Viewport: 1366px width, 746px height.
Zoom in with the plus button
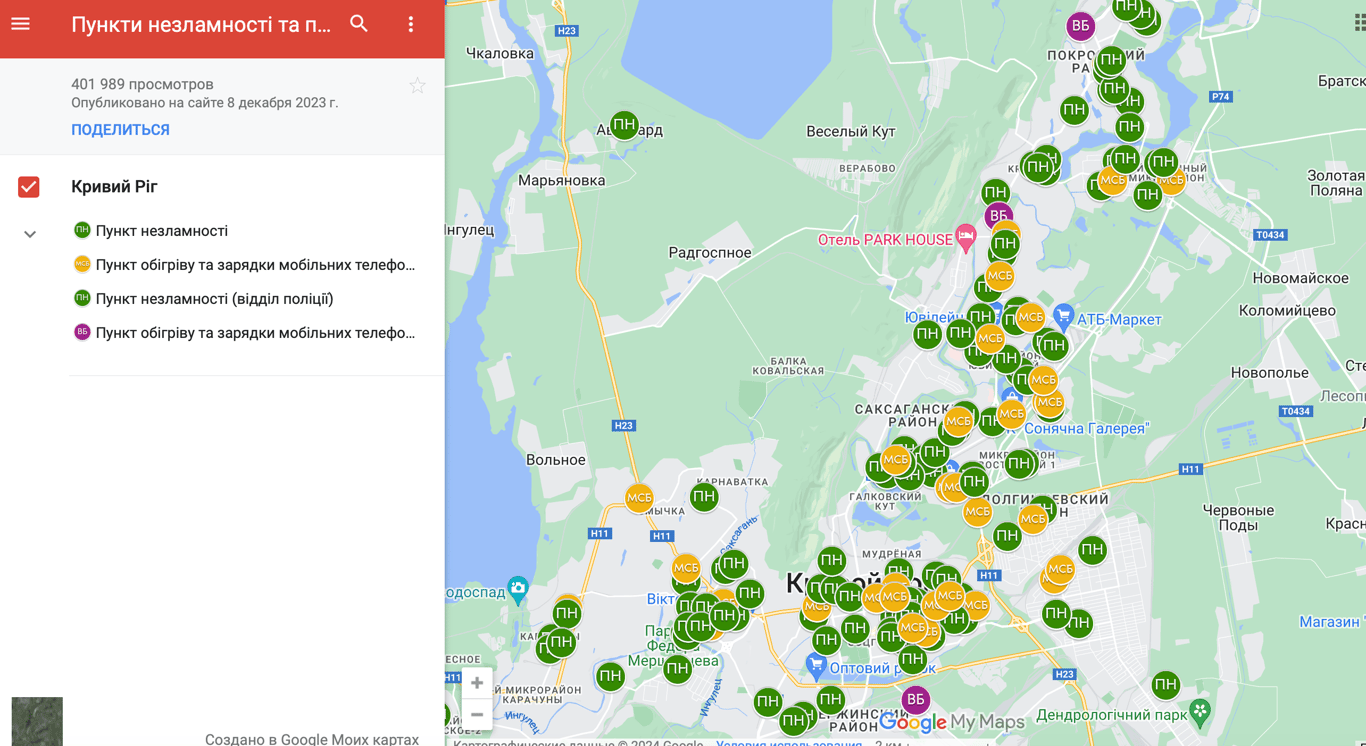477,683
